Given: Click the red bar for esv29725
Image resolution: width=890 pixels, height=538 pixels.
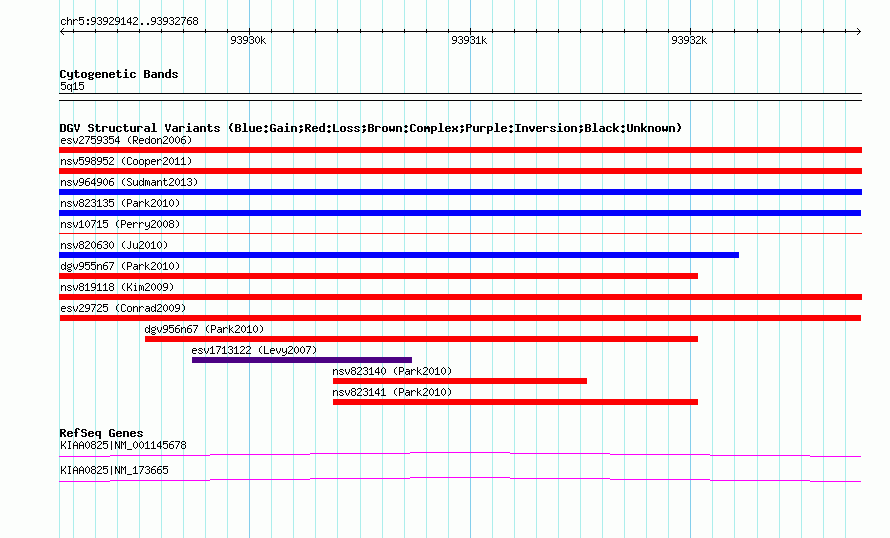Looking at the screenshot, I should point(460,318).
